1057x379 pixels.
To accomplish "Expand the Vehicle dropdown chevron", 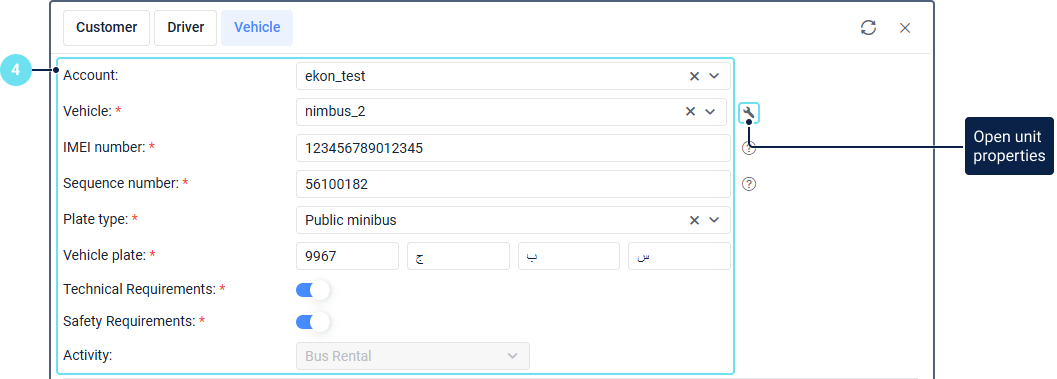I will [710, 112].
